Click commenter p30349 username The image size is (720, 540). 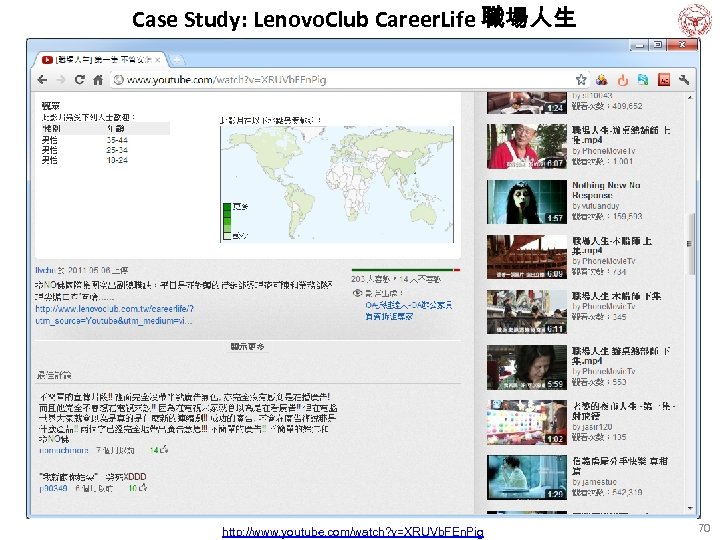[x=53, y=488]
